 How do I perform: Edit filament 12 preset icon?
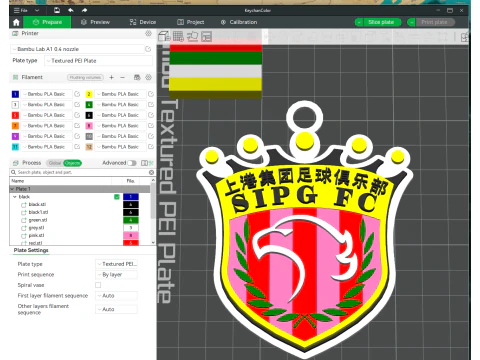(x=151, y=147)
